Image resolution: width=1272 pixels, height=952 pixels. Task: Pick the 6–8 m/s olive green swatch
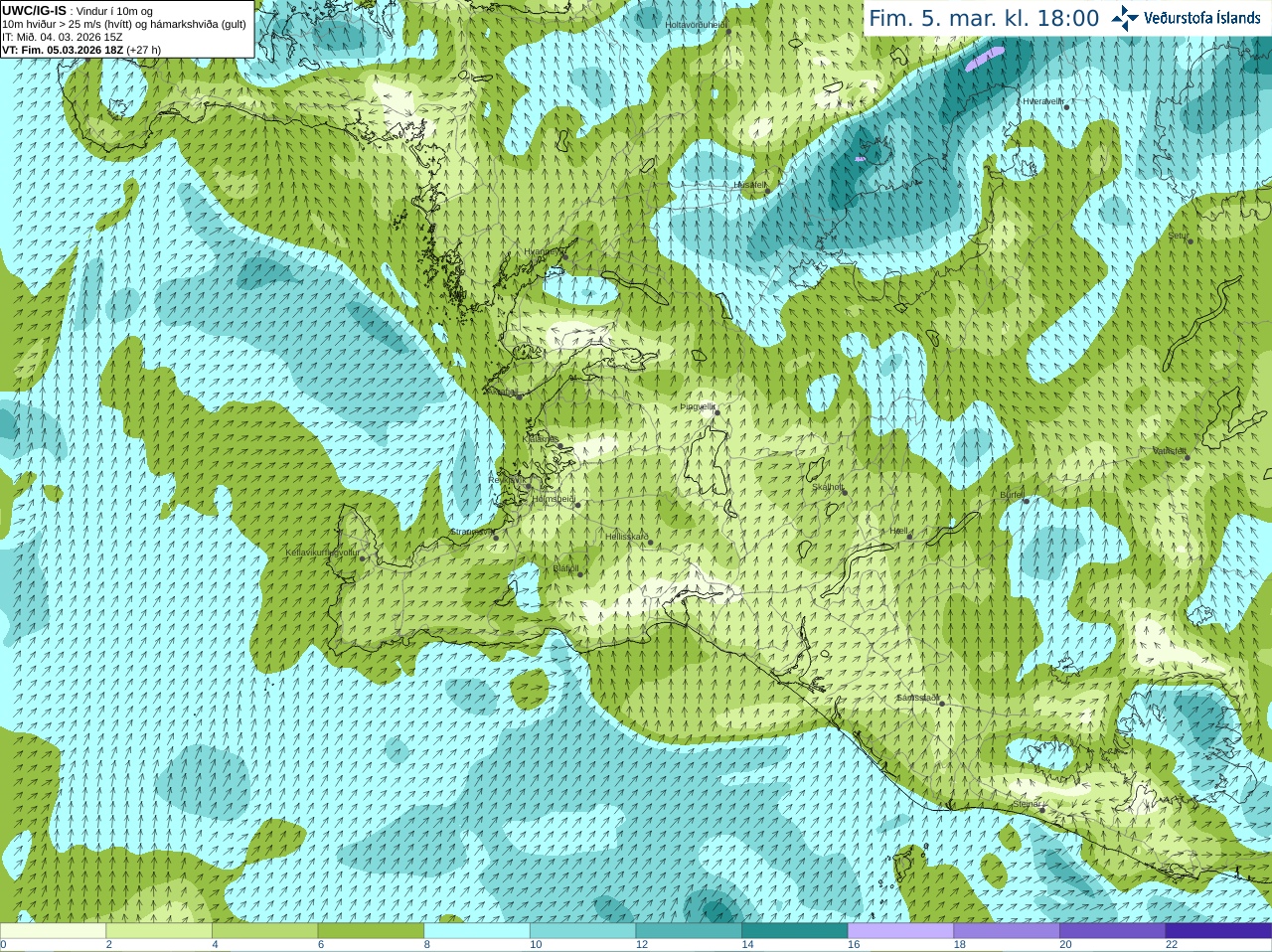click(371, 931)
